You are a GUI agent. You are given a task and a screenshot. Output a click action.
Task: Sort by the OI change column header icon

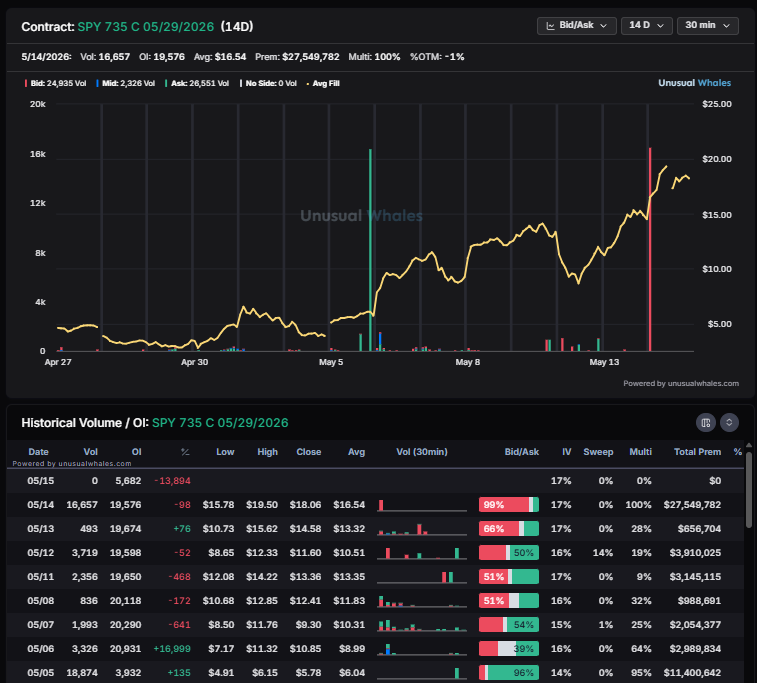(x=185, y=452)
